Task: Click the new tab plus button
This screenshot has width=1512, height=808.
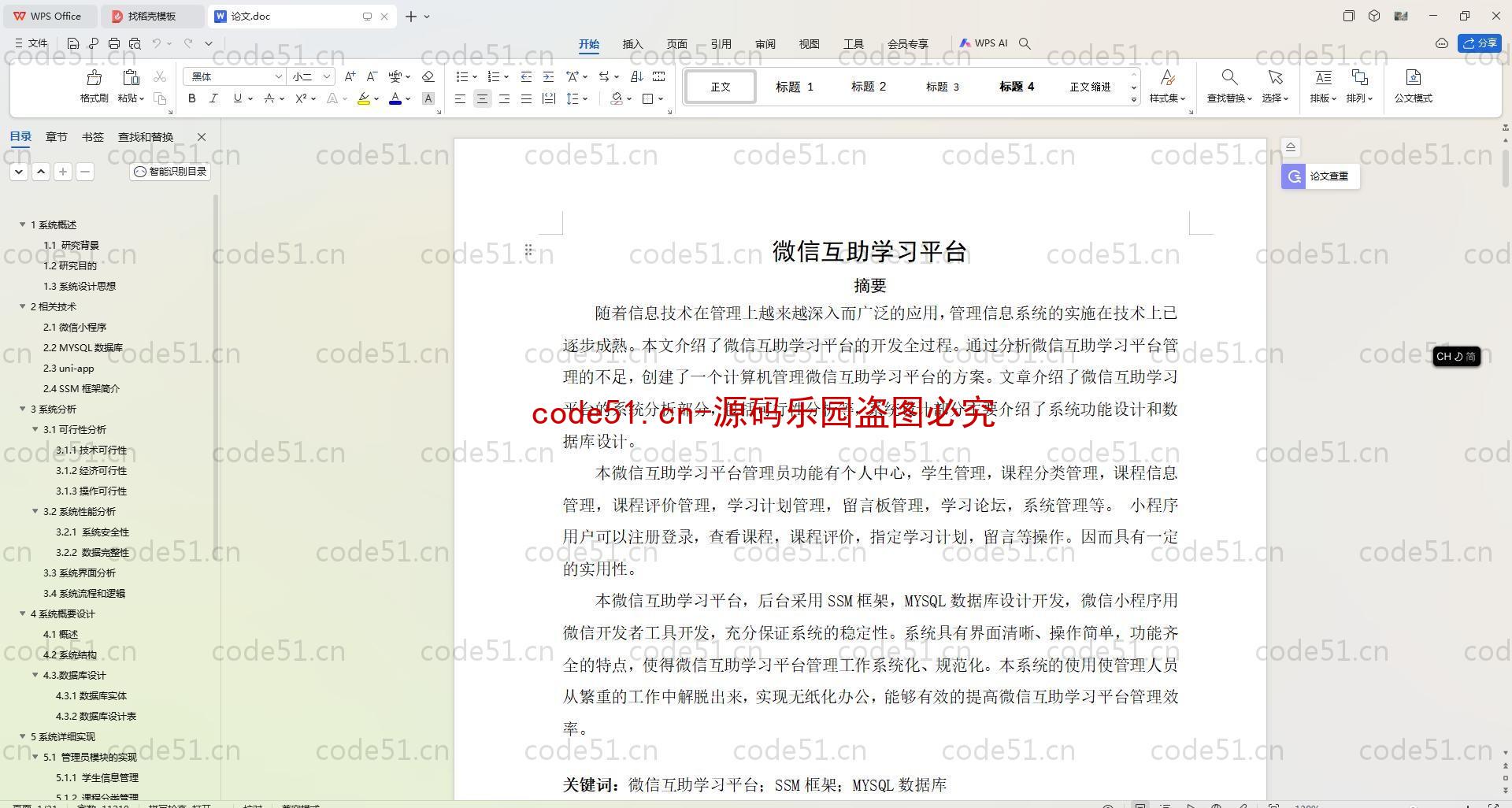Action: tap(411, 16)
